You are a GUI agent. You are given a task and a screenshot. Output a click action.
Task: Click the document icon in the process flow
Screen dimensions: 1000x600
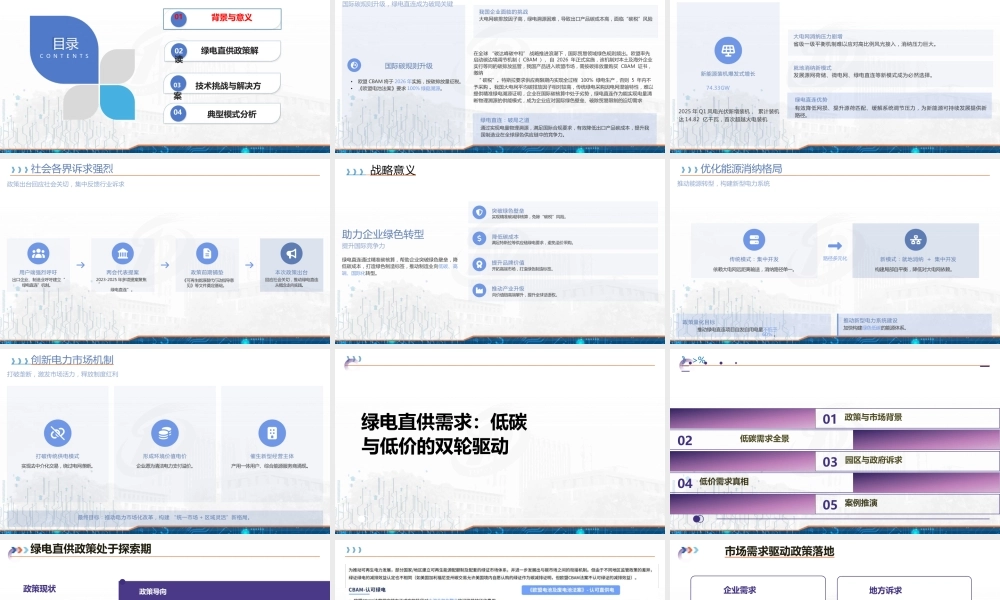(204, 253)
